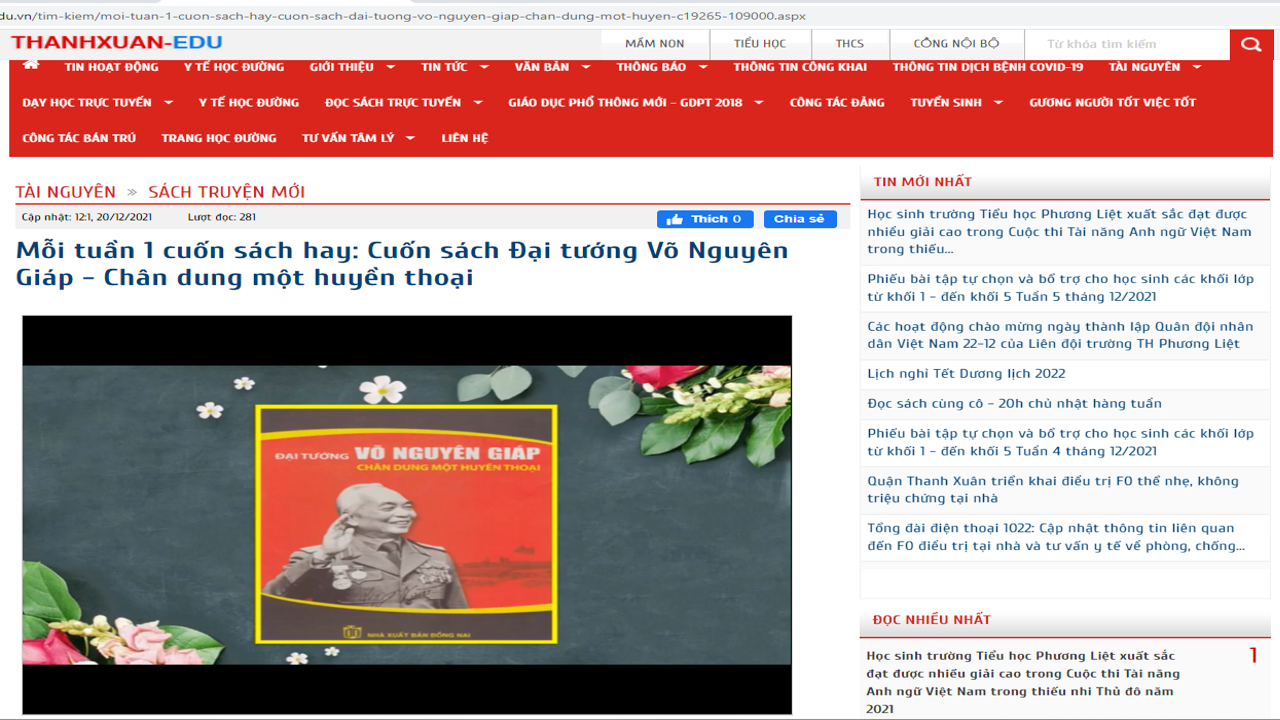Open the MẦM NON tab
The image size is (1280, 720).
(x=654, y=44)
